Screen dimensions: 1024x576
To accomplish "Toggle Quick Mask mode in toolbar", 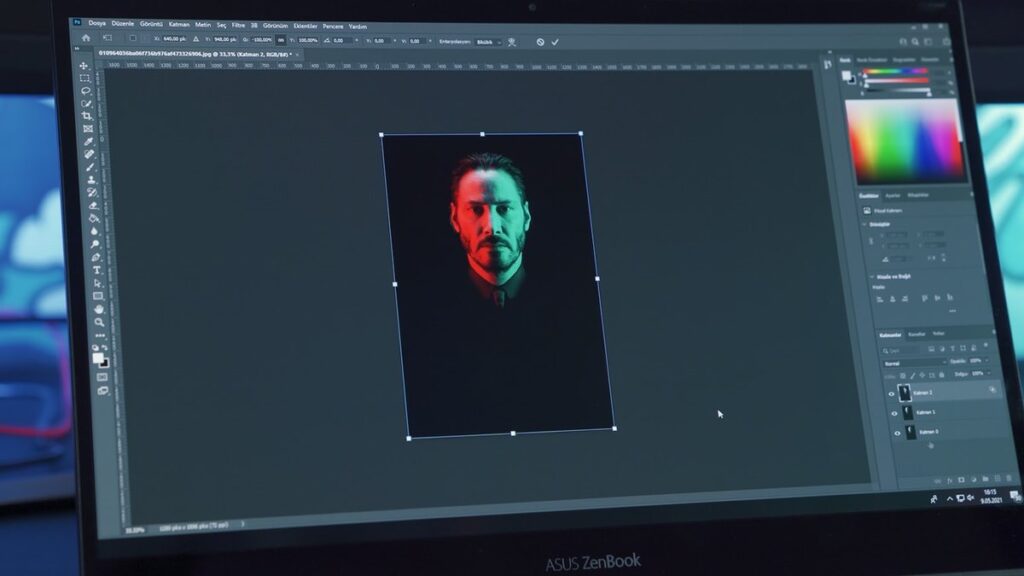I will [102, 377].
